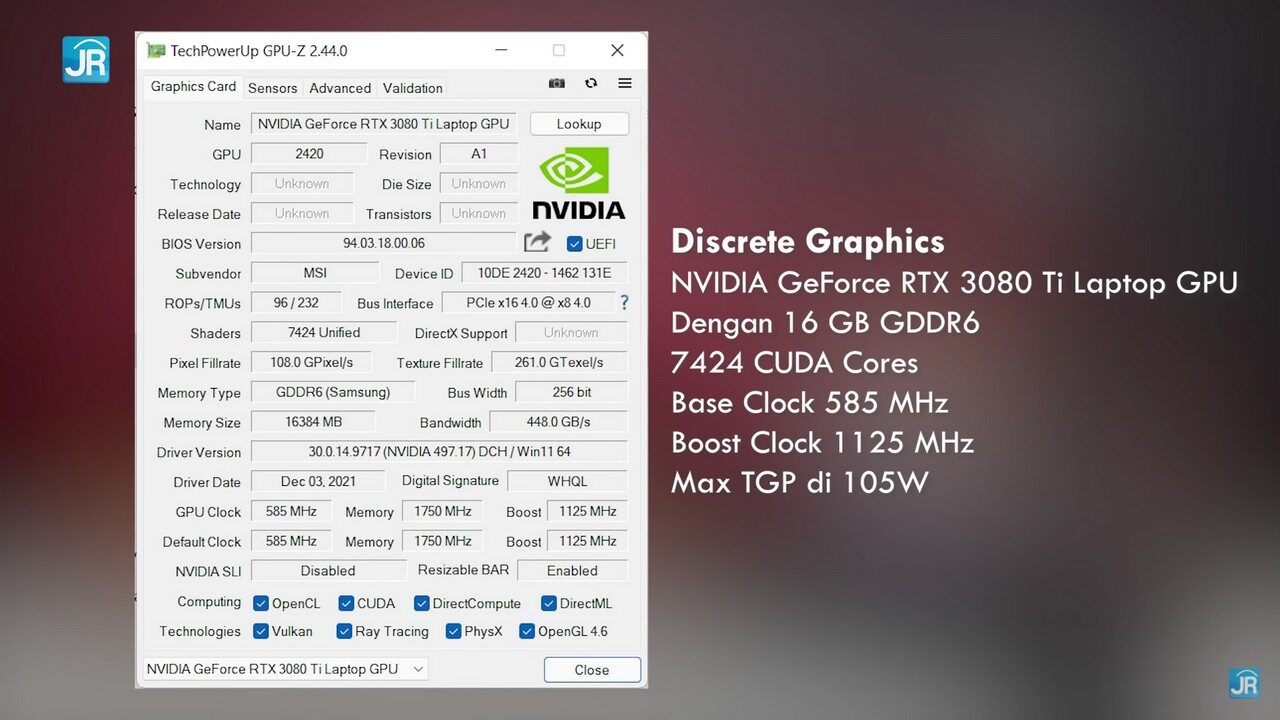The height and width of the screenshot is (720, 1280).
Task: Click the Bus Interface question mark icon
Action: (x=625, y=302)
